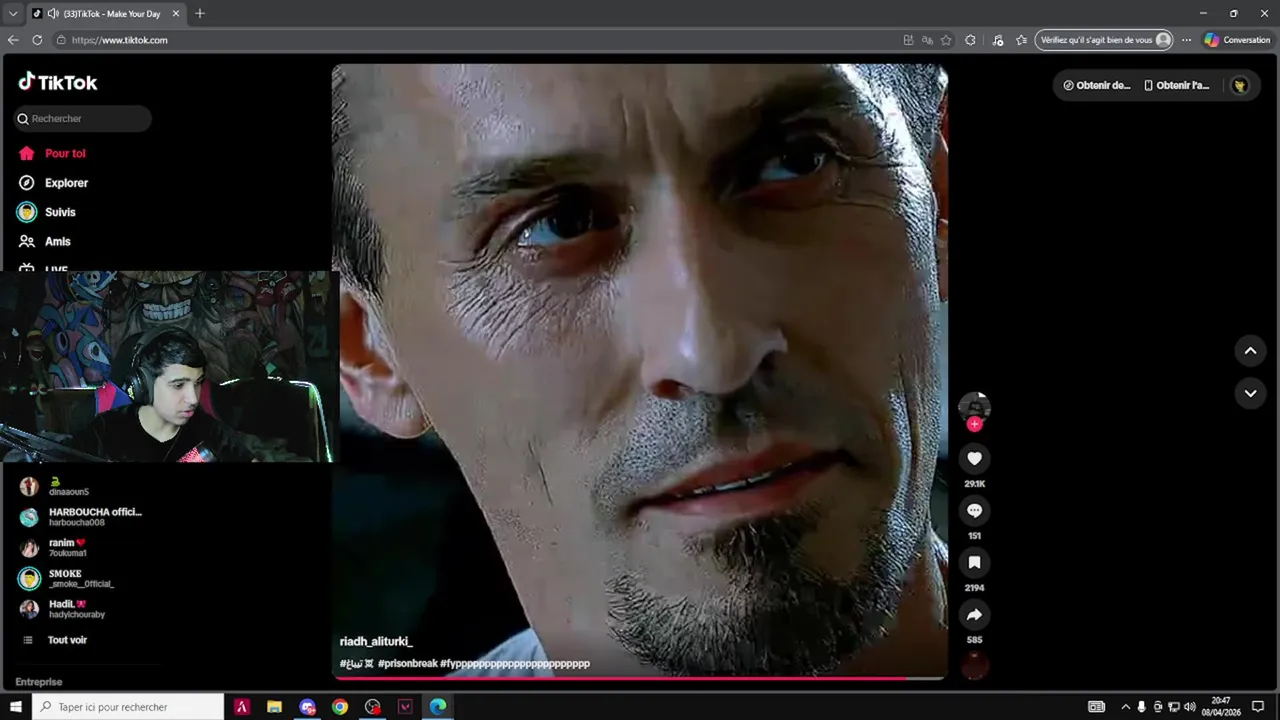Show hidden system tray icons chevron

[x=1125, y=707]
